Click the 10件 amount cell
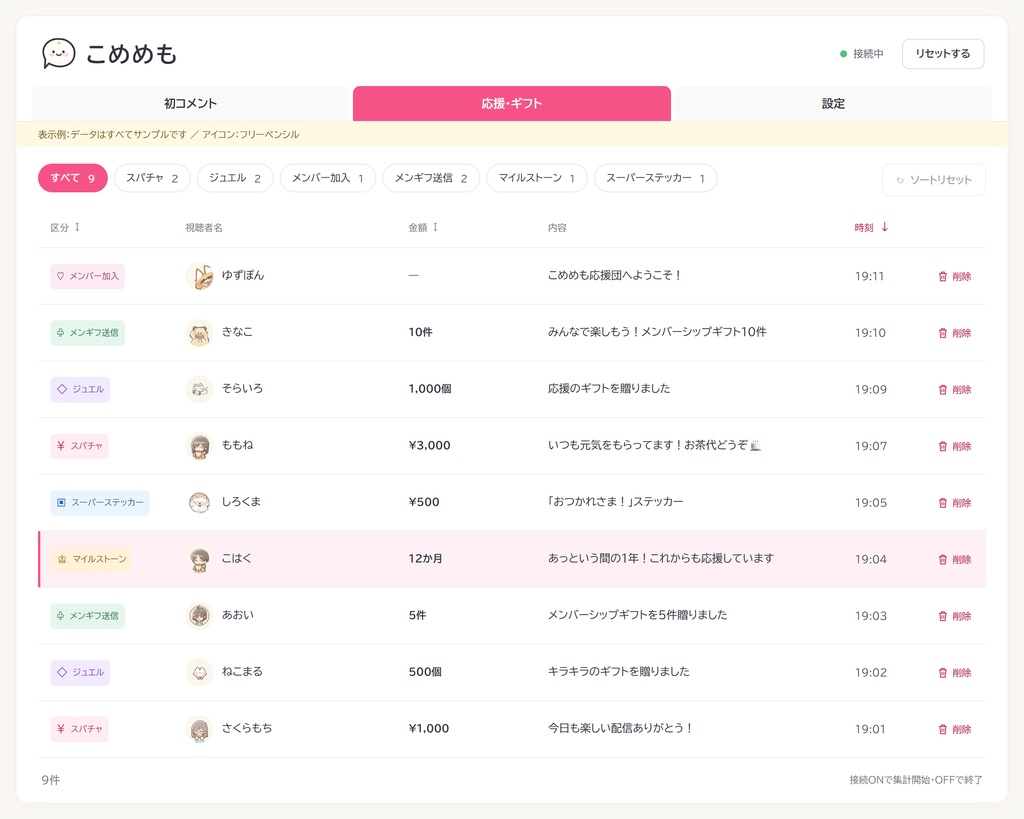The image size is (1024, 819). pos(421,332)
